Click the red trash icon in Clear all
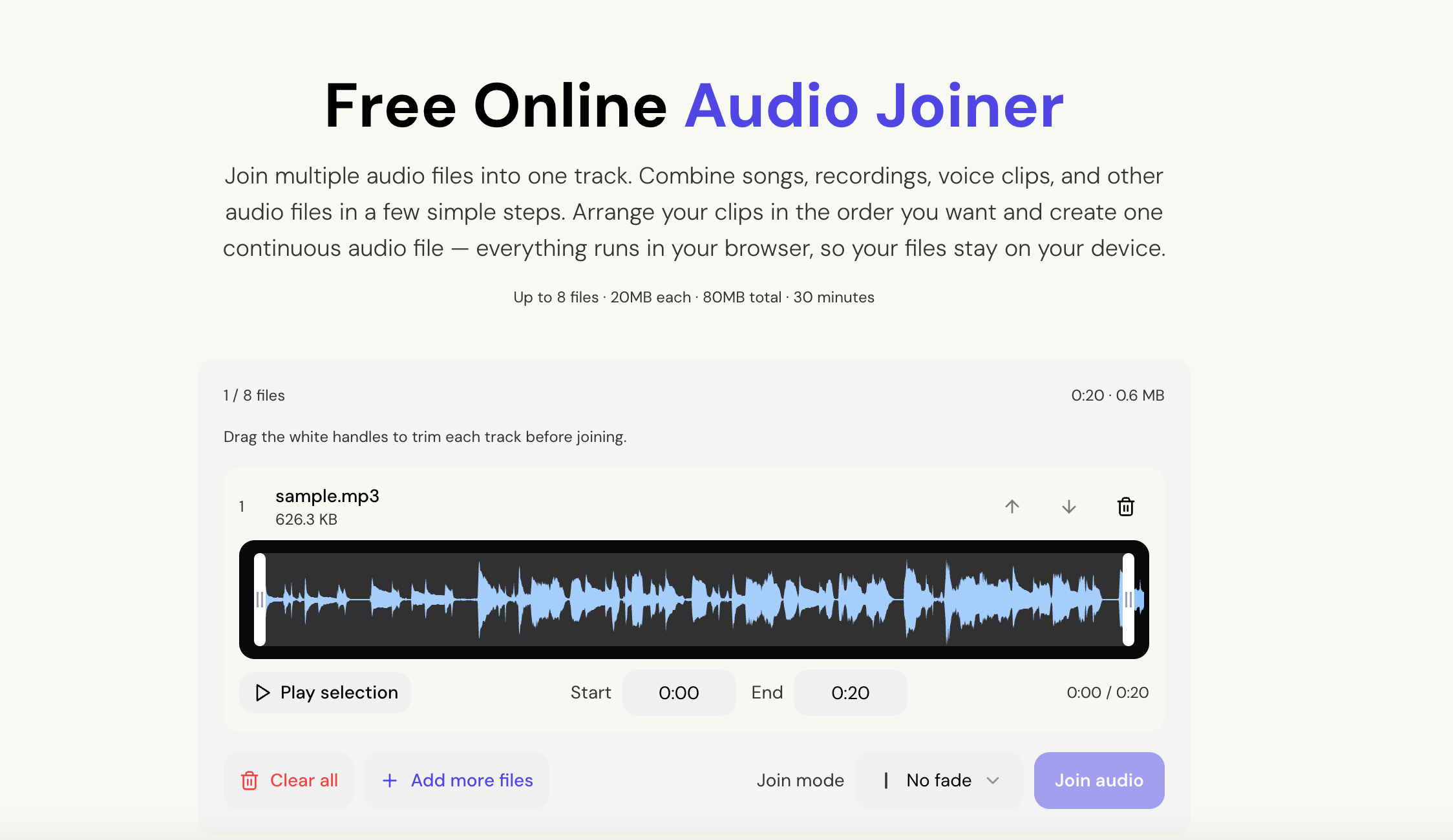This screenshot has width=1453, height=840. [x=249, y=781]
